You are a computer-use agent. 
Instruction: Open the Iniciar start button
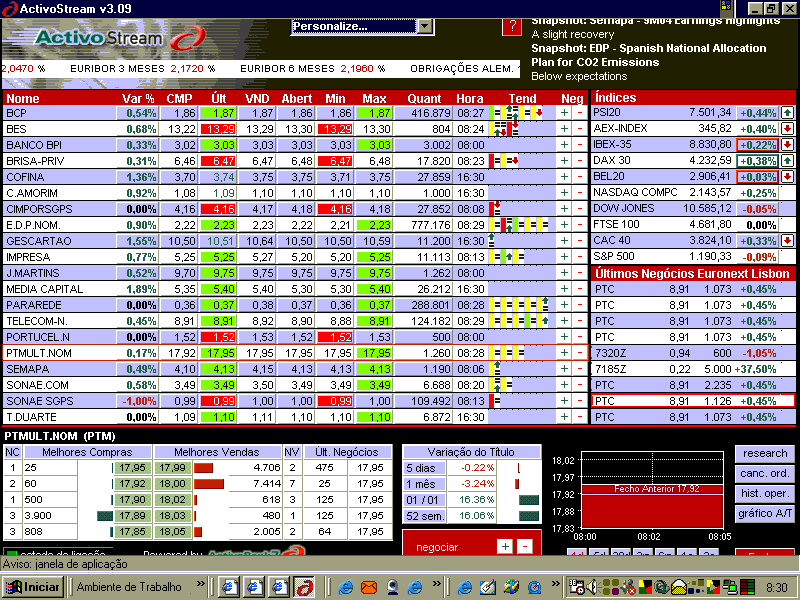(33, 587)
